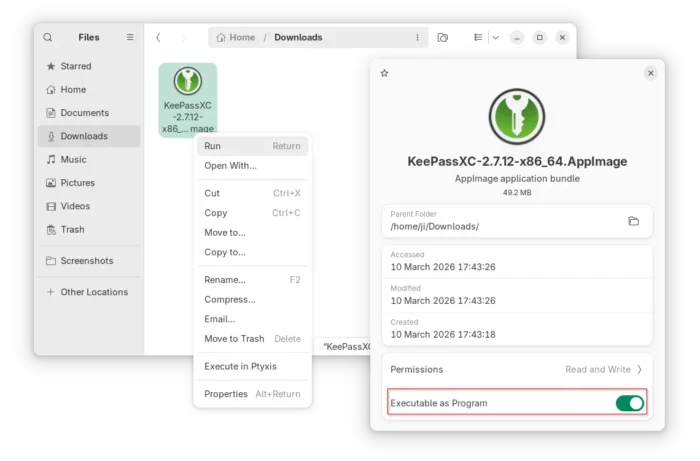Choose Execute in Ptyxis option
This screenshot has height=461, width=700.
point(240,366)
